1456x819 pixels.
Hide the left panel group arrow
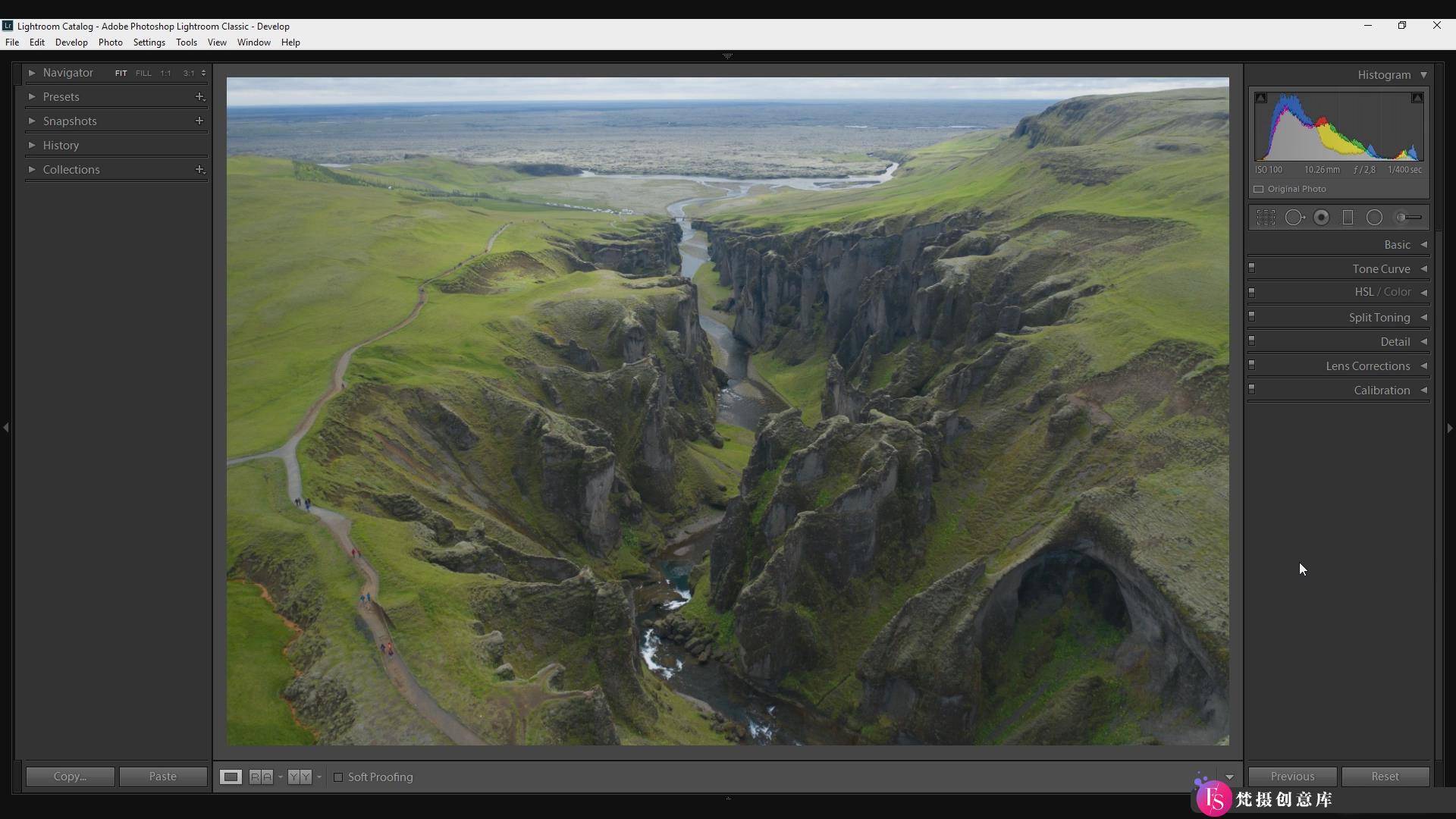[6, 428]
